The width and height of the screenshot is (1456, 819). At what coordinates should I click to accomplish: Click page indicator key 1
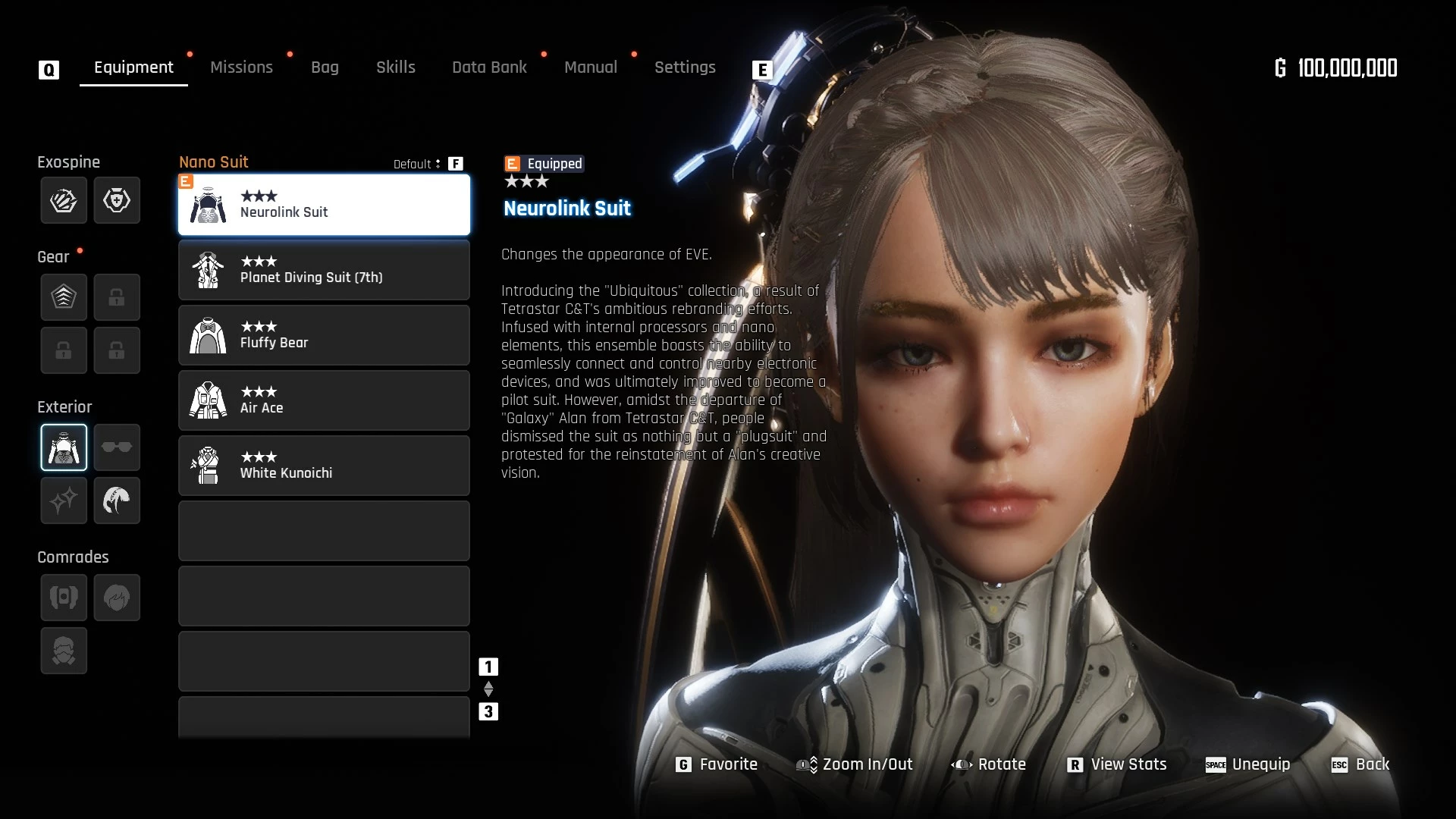pyautogui.click(x=488, y=667)
